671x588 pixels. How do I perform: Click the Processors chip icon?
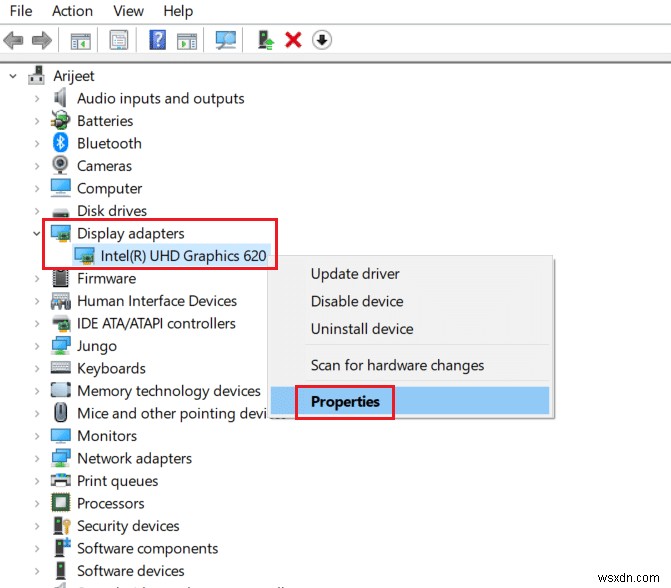(60, 503)
